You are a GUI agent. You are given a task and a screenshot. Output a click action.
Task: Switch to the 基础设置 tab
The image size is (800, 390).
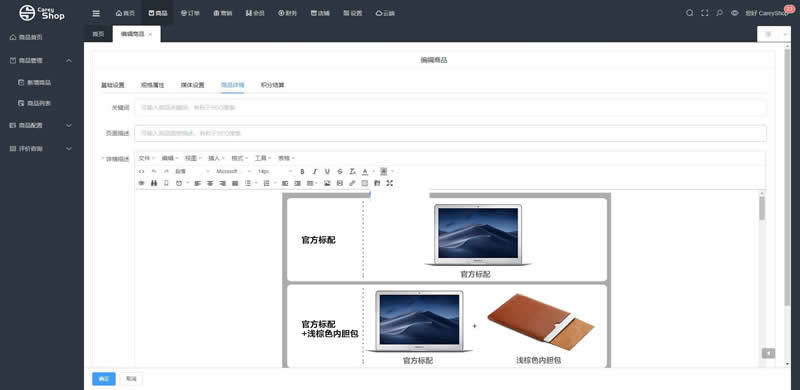113,85
